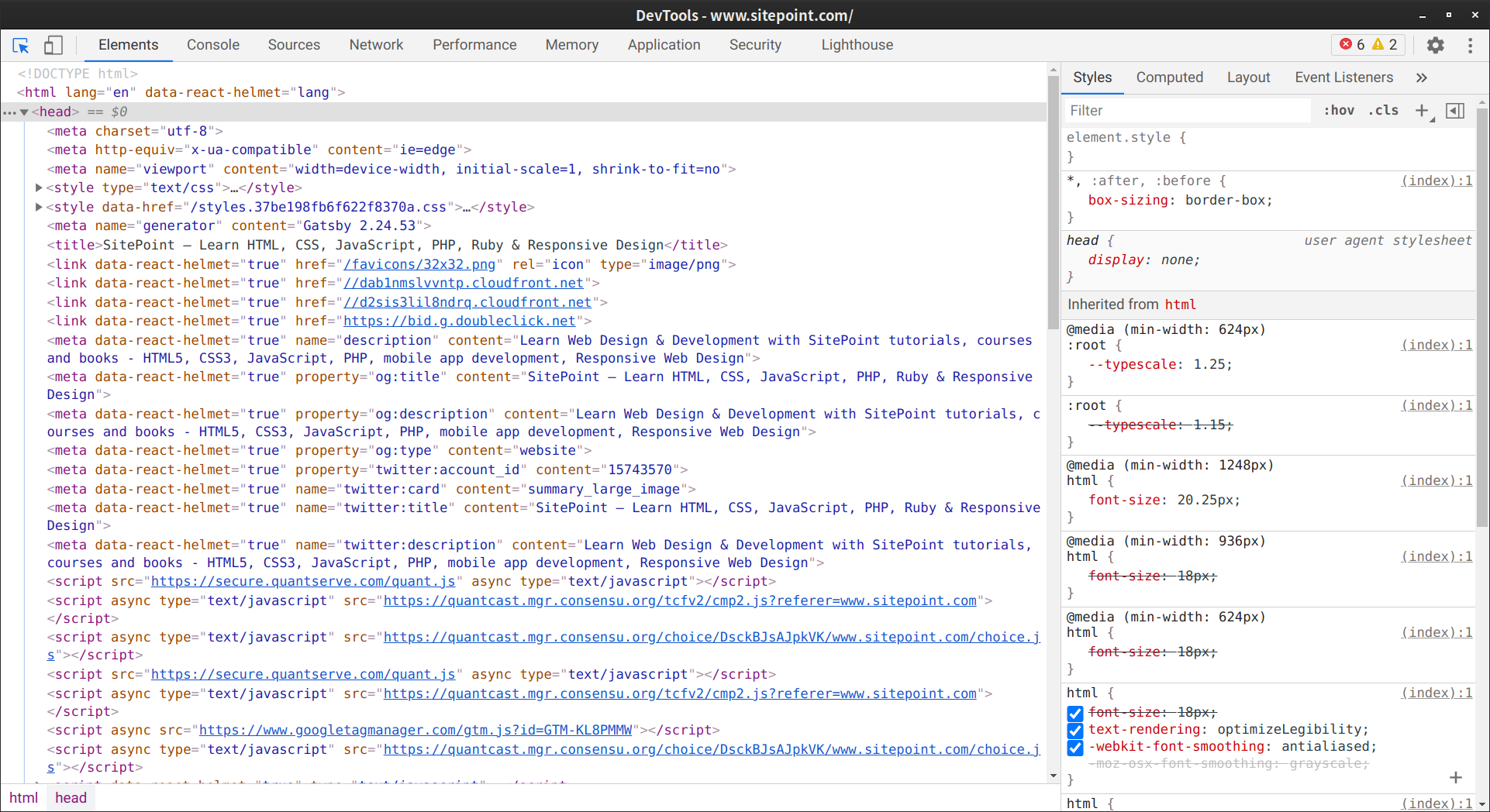This screenshot has height=812, width=1490.
Task: Add a new style rule with plus icon
Action: 1422,110
